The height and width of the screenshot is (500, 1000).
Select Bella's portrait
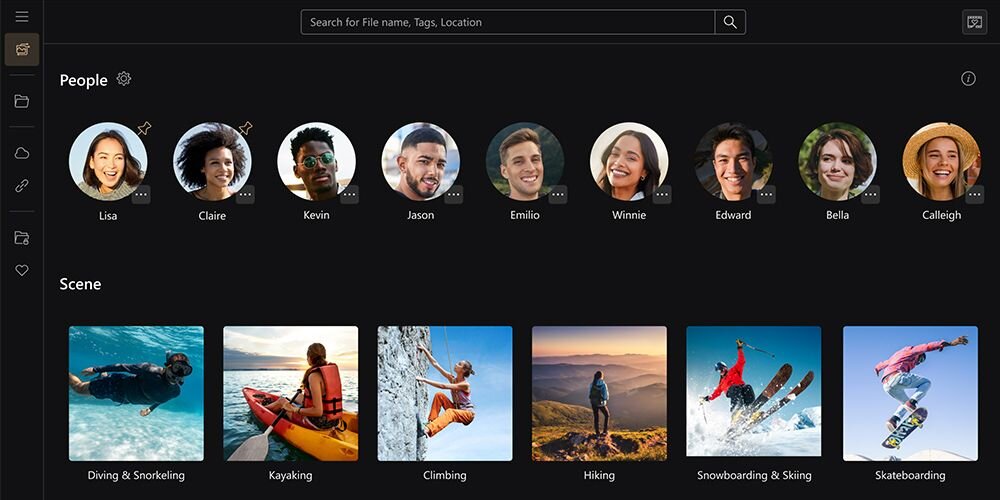coord(837,161)
